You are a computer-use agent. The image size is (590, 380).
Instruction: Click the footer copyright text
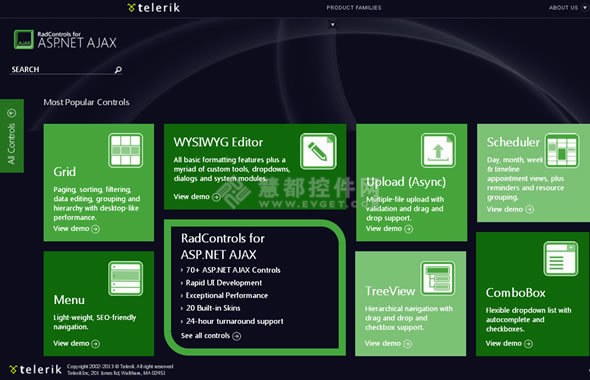point(120,369)
